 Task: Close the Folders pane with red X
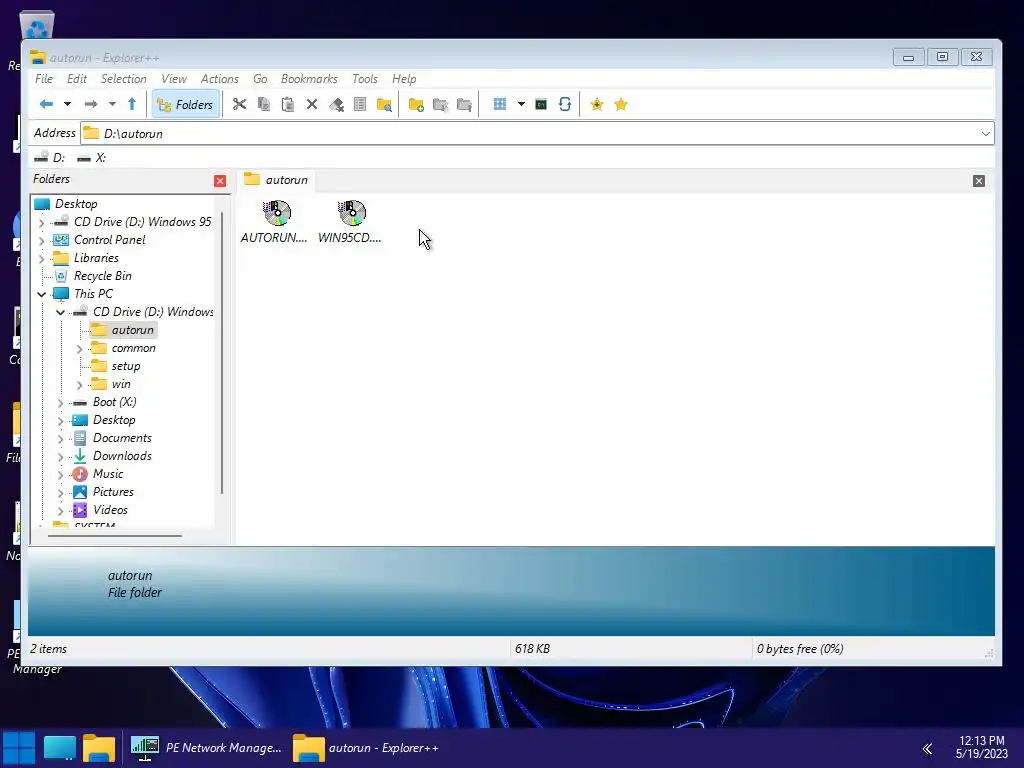(x=220, y=181)
